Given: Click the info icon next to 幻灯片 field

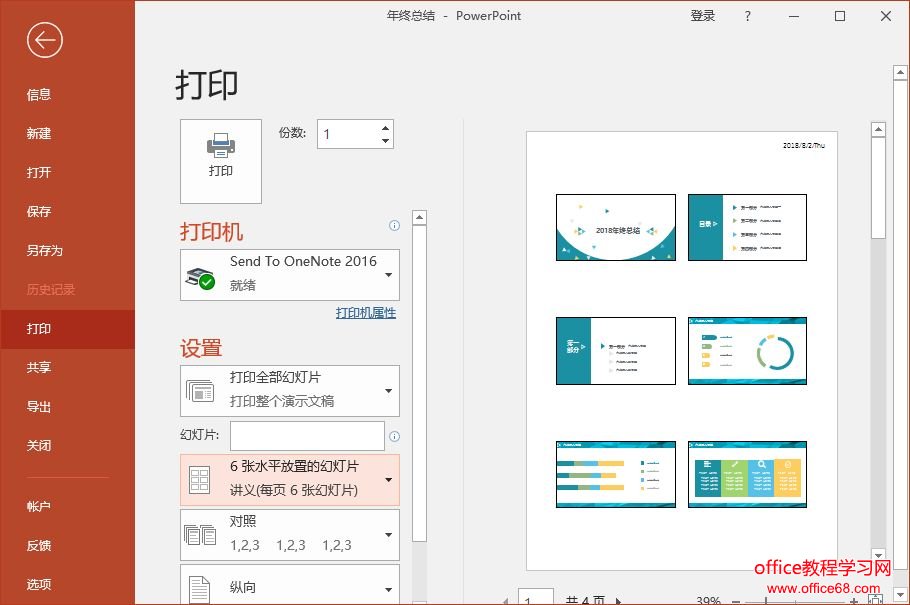Looking at the screenshot, I should (394, 437).
